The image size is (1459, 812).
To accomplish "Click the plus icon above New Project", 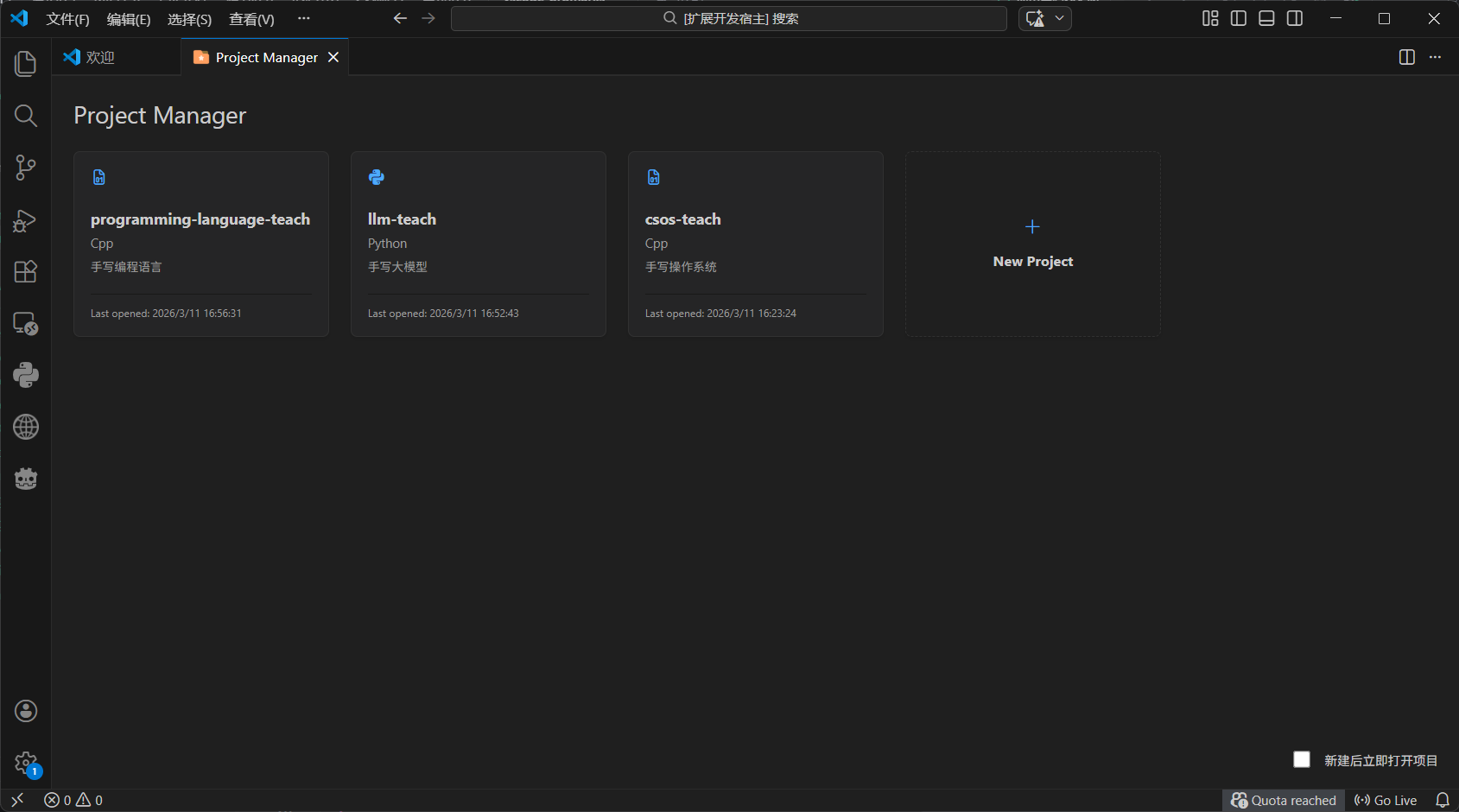I will (x=1032, y=226).
